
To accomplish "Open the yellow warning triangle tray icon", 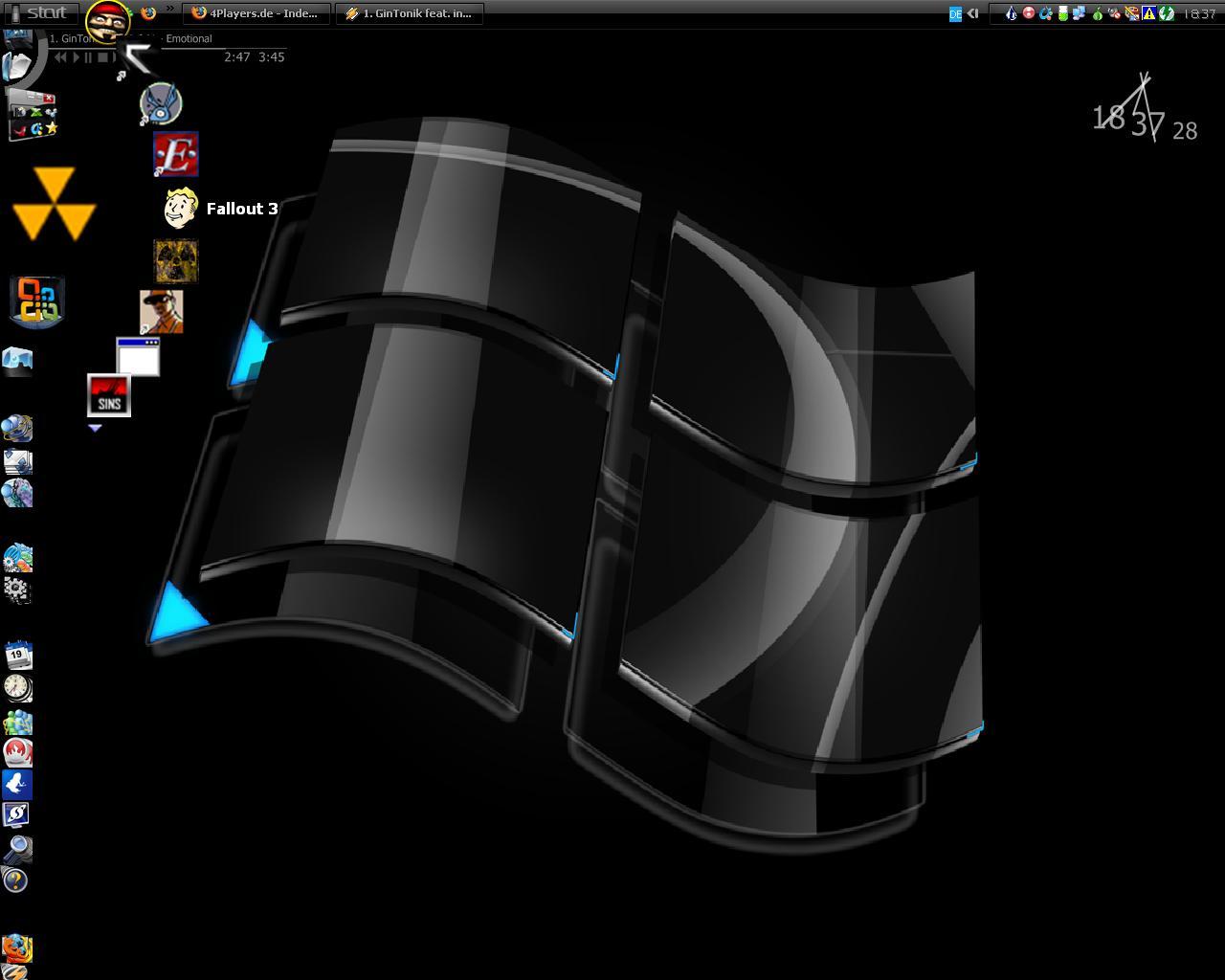I will coord(1149,13).
